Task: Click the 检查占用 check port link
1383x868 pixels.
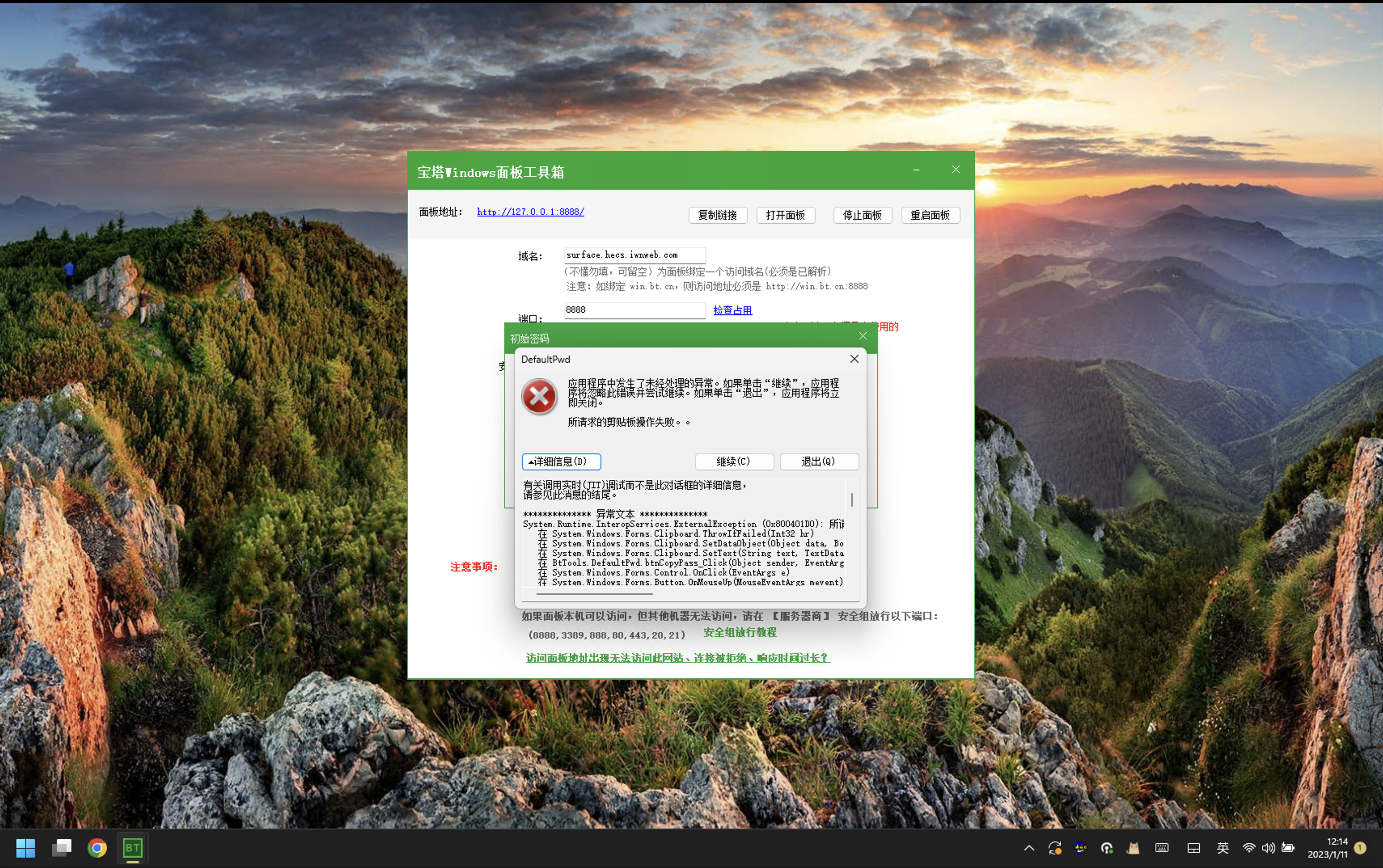Action: pyautogui.click(x=732, y=310)
